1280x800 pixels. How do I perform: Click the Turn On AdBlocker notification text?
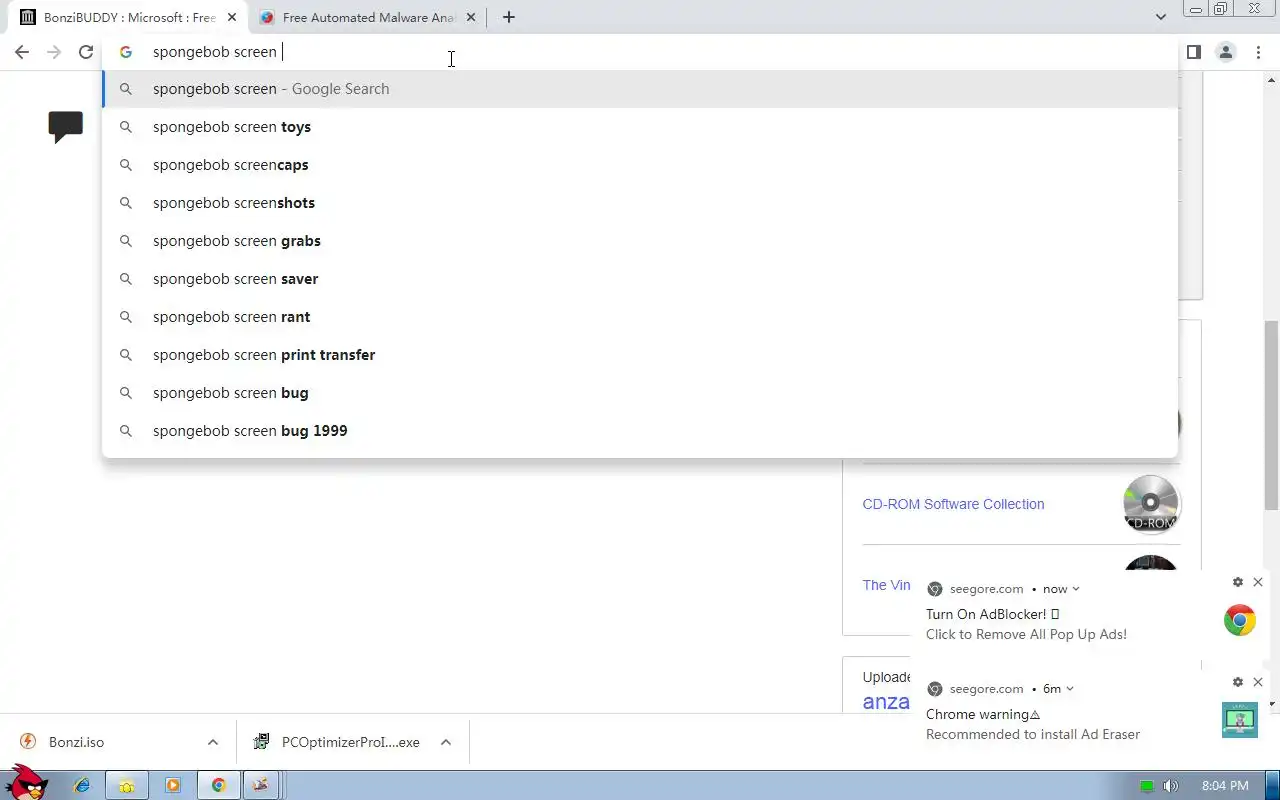[992, 614]
